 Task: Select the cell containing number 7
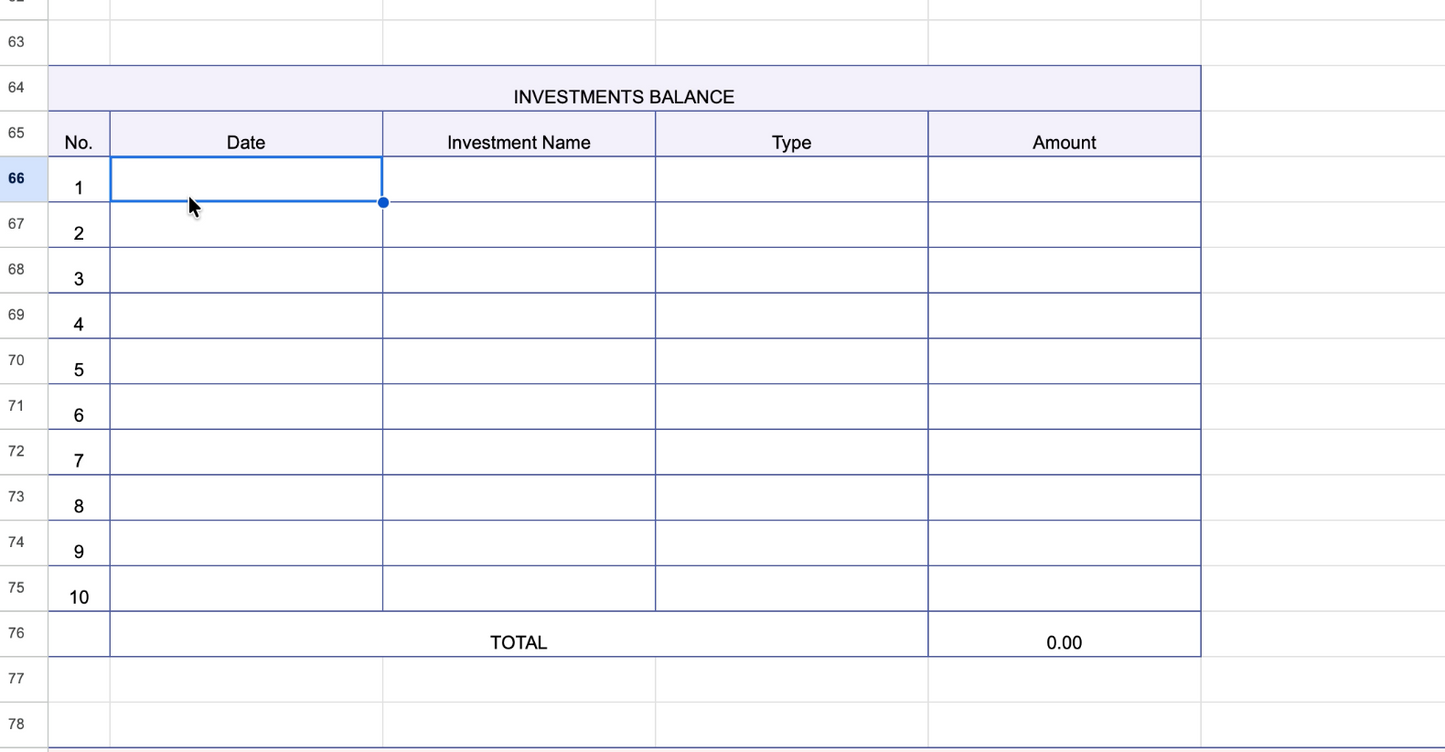click(x=79, y=452)
